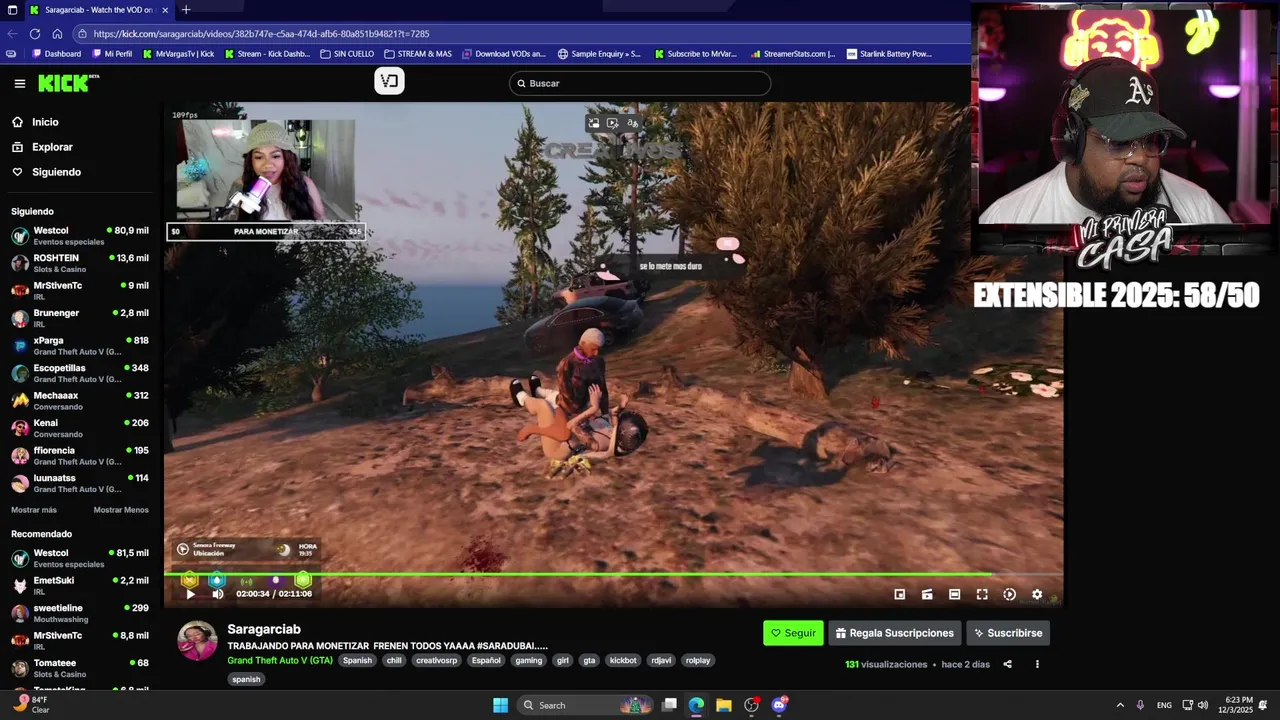This screenshot has height=720, width=1280.
Task: Open fflorencia channel in sidebar
Action: pyautogui.click(x=80, y=455)
